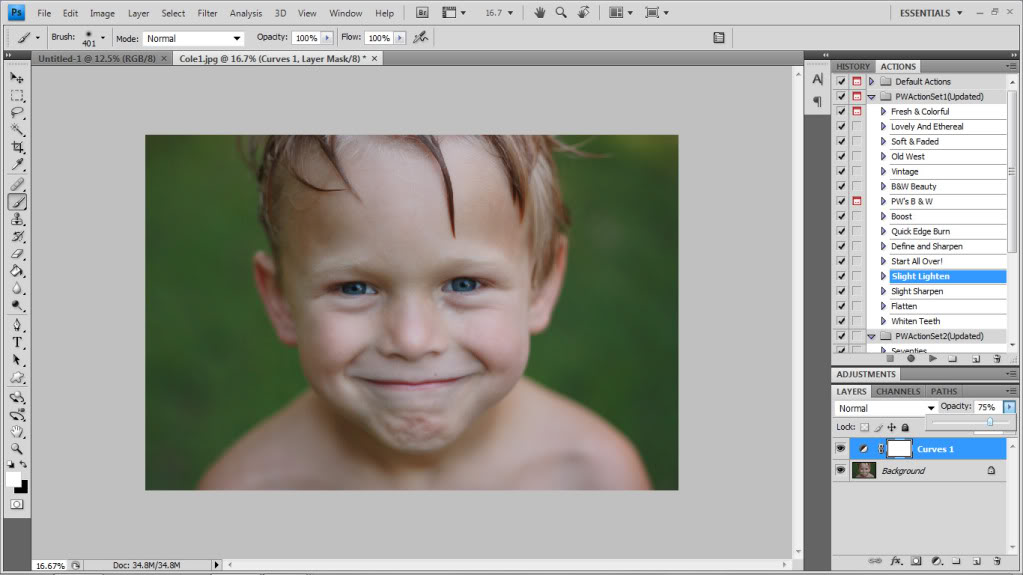Click the layer Opacity slider handle
This screenshot has width=1023, height=575.
[990, 422]
